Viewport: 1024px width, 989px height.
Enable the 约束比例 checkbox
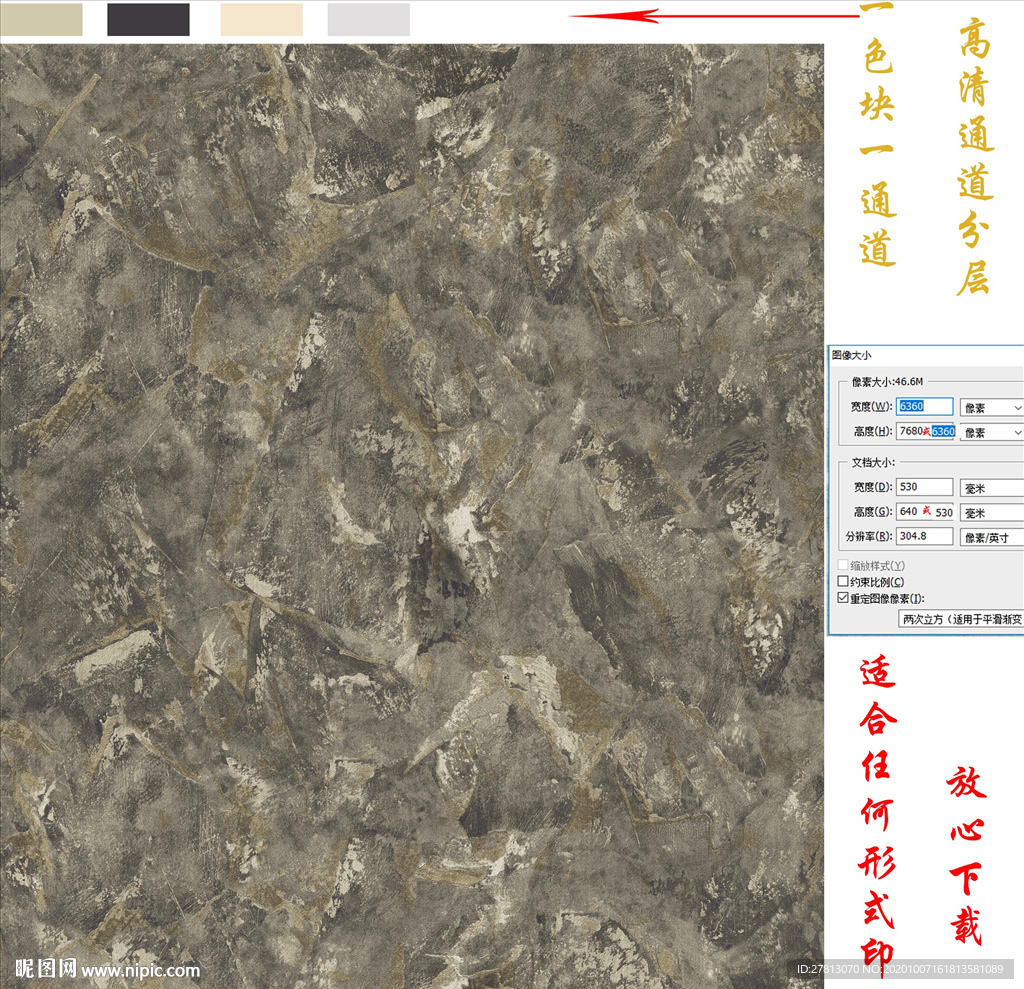pyautogui.click(x=842, y=582)
